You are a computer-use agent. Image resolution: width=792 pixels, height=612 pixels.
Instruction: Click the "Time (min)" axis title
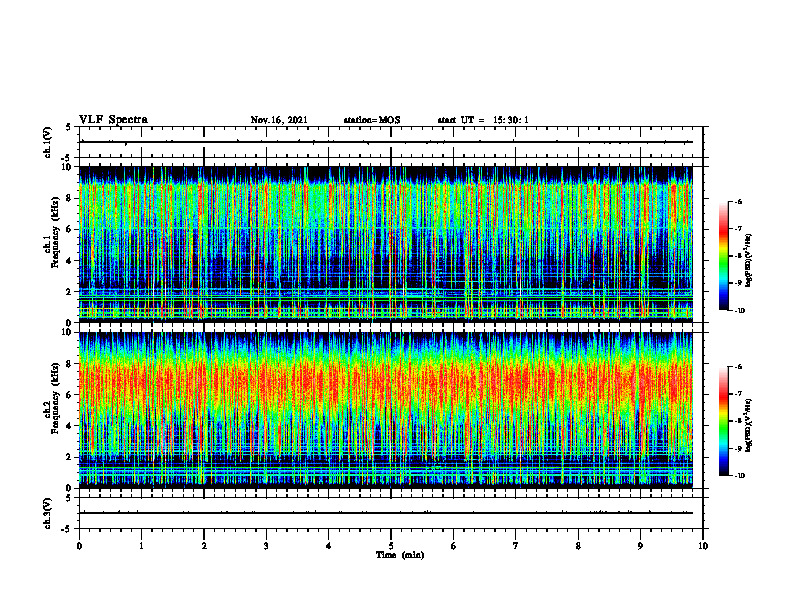[x=400, y=555]
